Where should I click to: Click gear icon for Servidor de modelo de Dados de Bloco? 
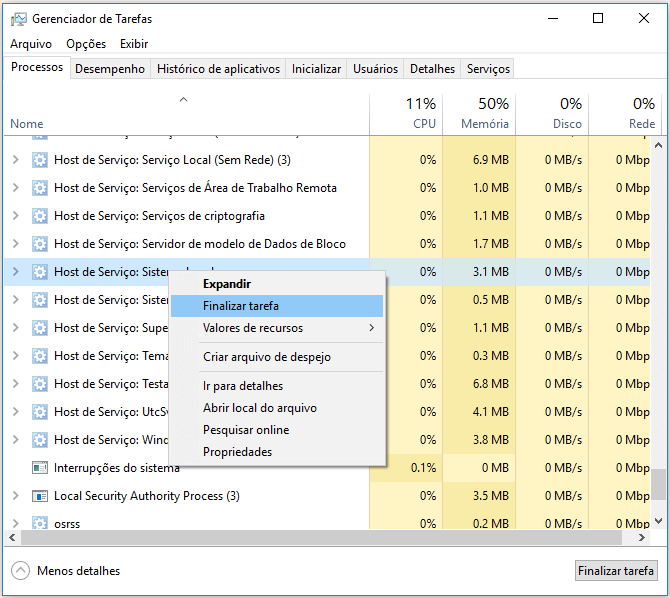click(x=40, y=244)
